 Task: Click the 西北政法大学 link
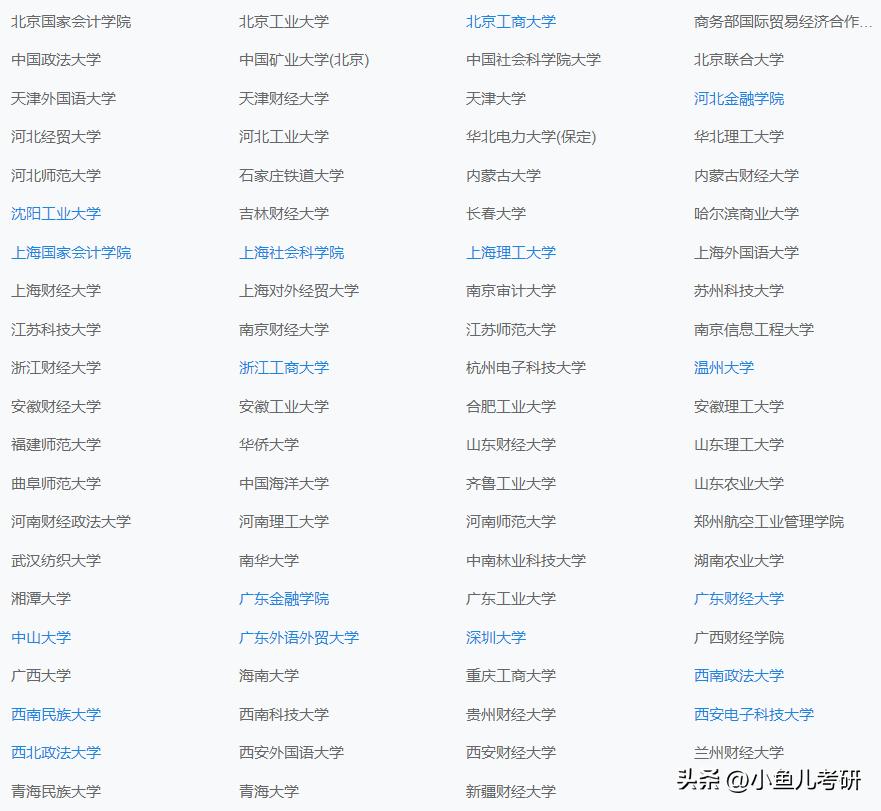56,753
